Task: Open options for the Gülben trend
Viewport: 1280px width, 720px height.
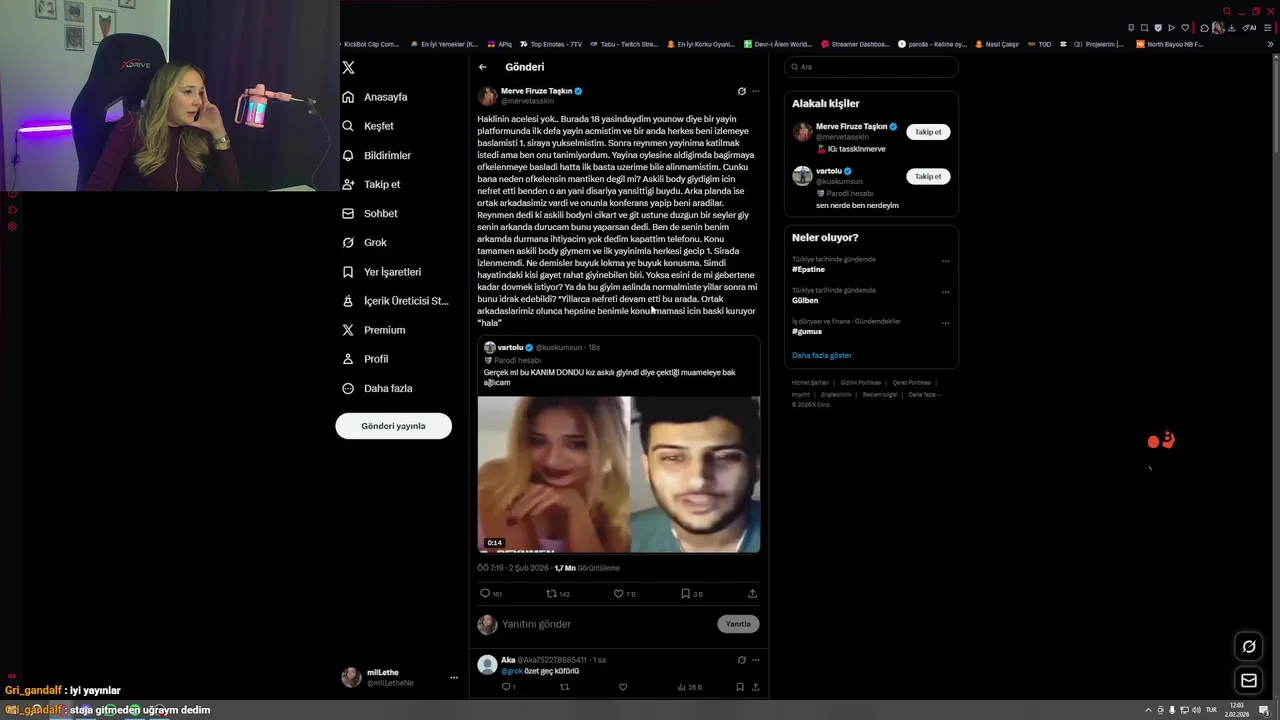Action: point(945,292)
